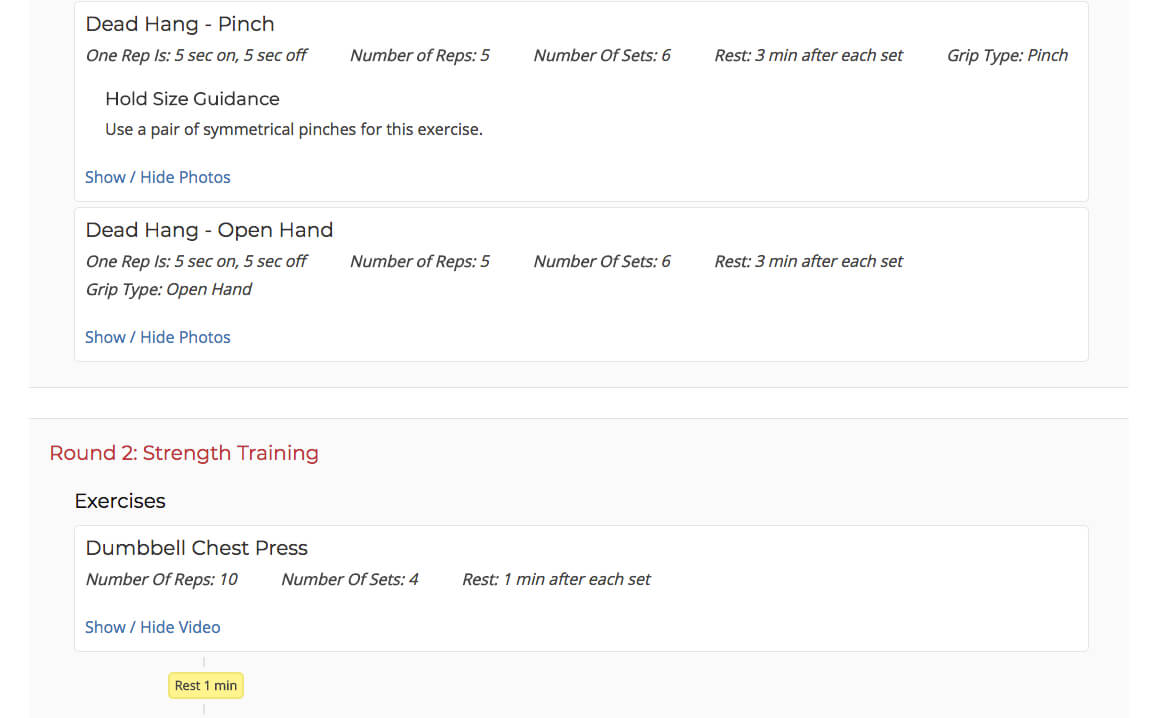
Task: Click Number Of Reps: 10 text
Action: point(162,580)
